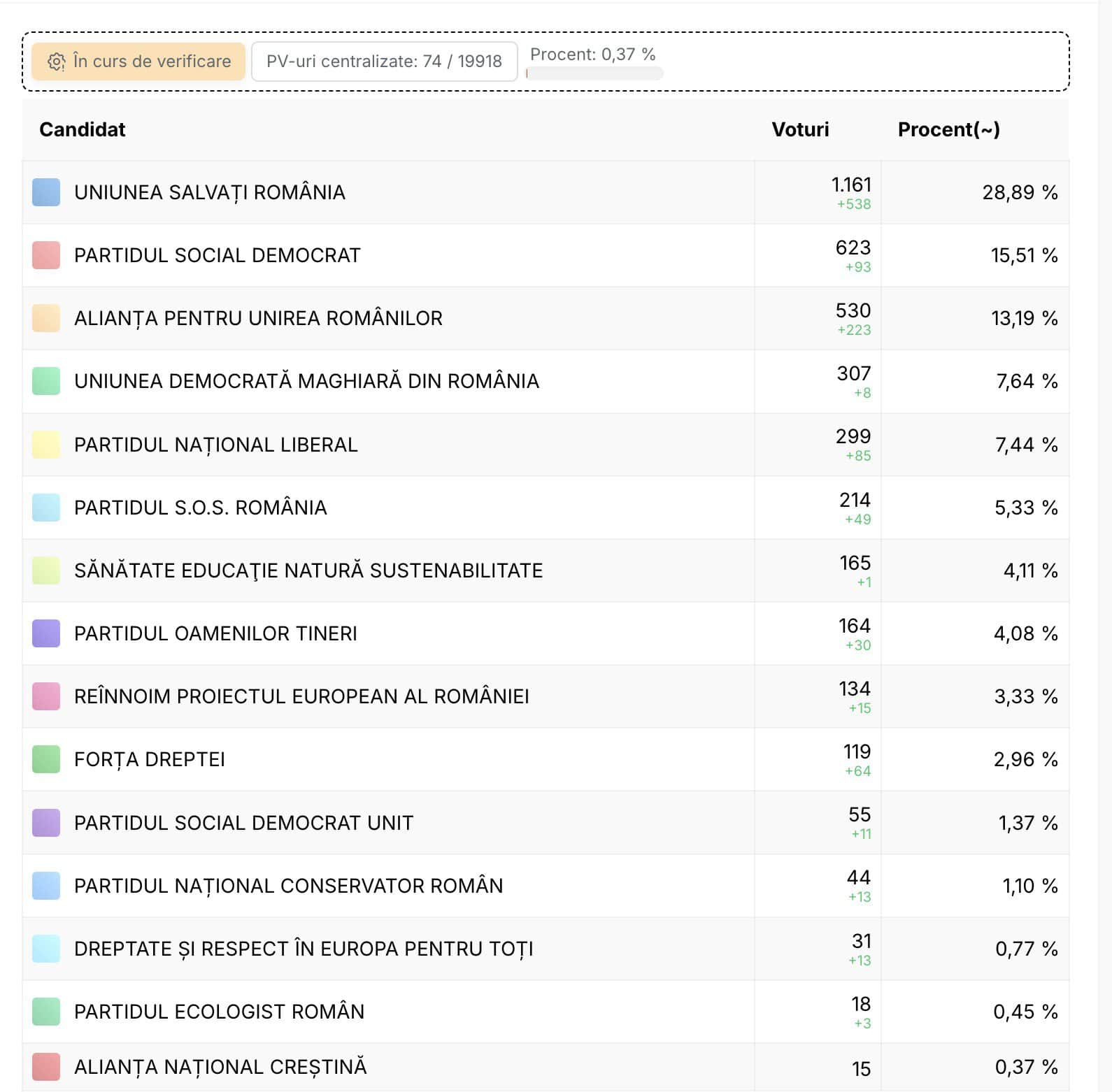Click the red swatch for Partidul Social Democrat
Viewport: 1112px width, 1092px height.
point(46,255)
